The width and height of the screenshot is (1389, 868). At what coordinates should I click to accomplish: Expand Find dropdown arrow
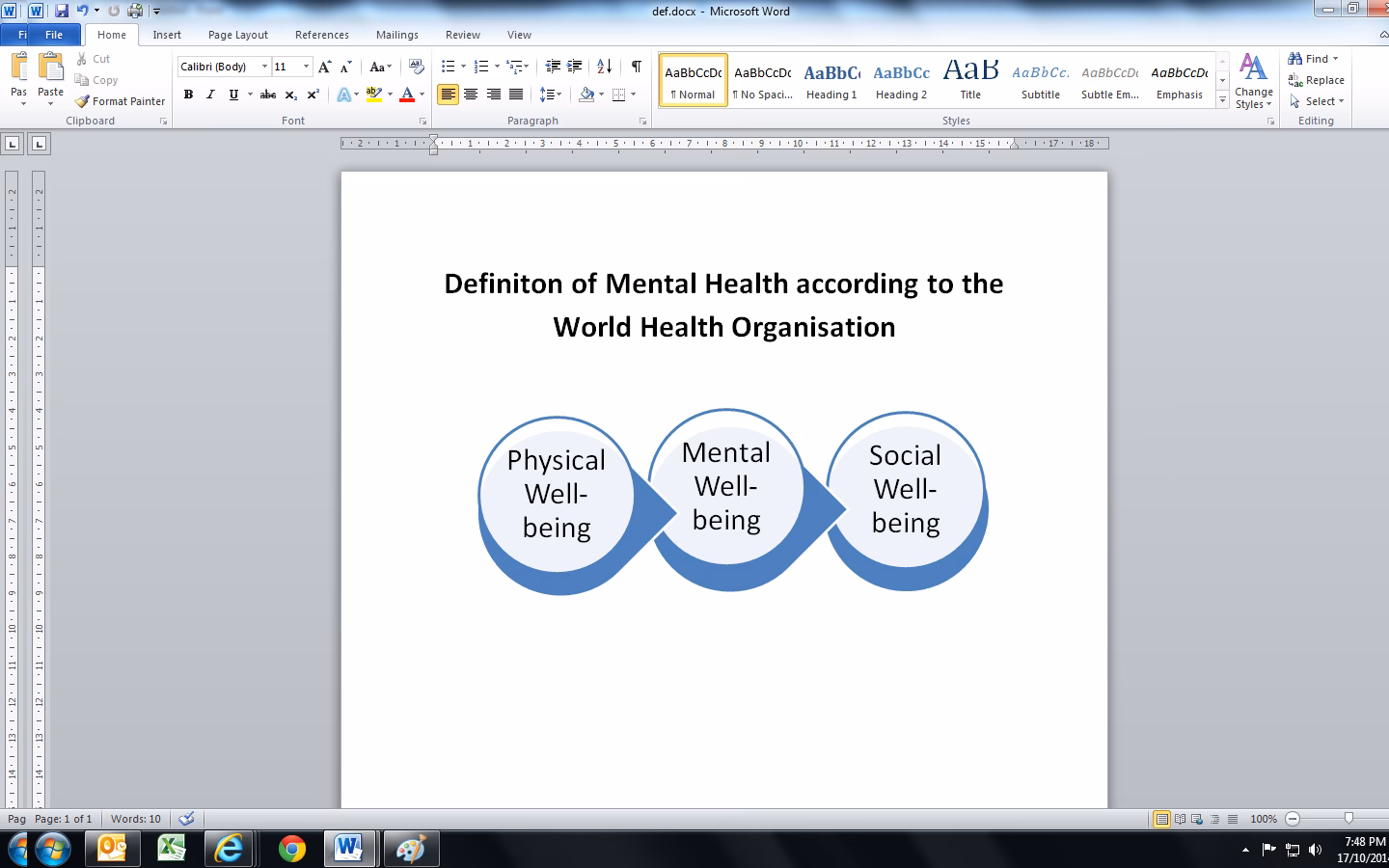(1336, 59)
